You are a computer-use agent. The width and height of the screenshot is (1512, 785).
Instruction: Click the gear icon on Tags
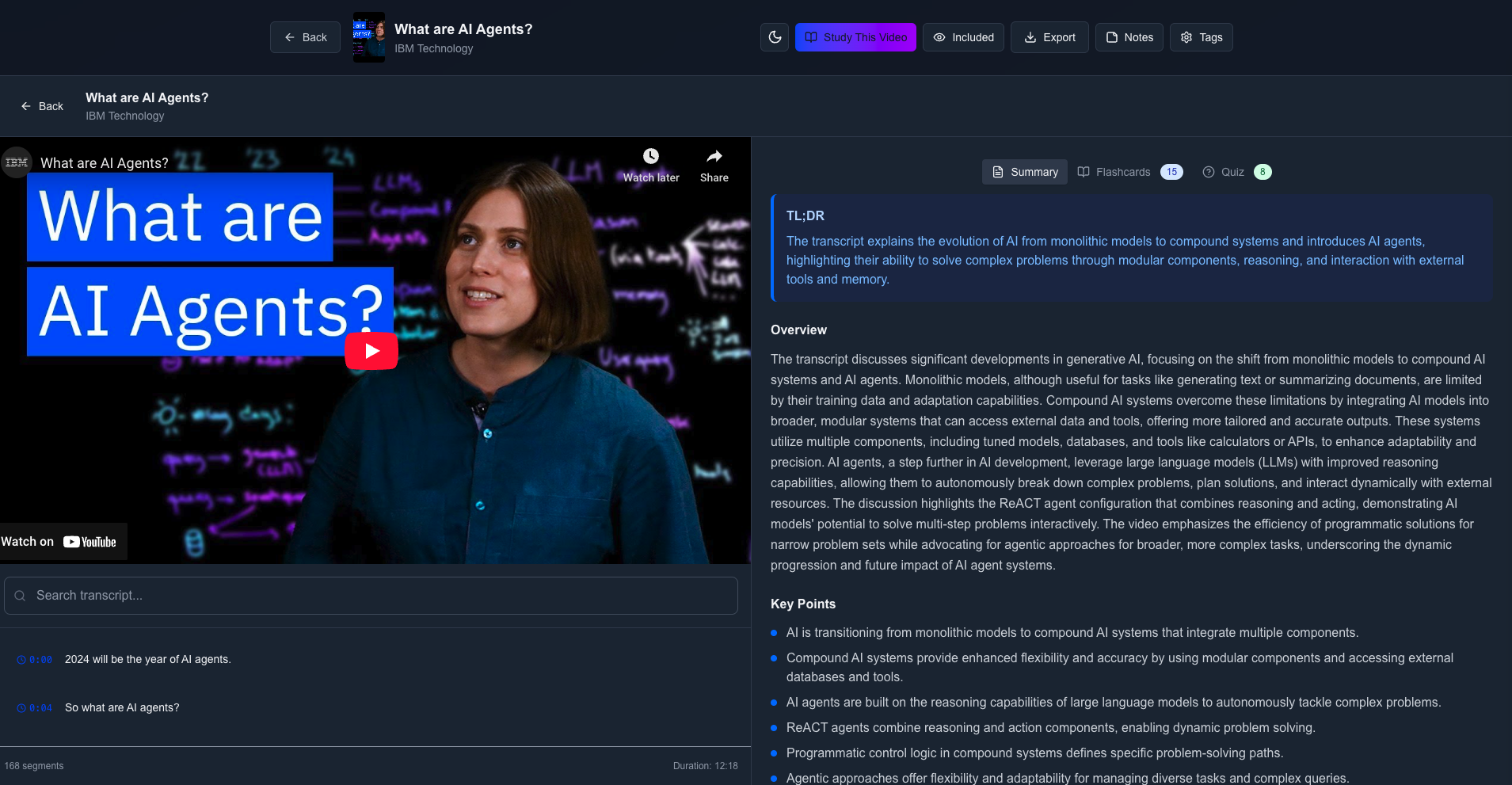(1186, 37)
